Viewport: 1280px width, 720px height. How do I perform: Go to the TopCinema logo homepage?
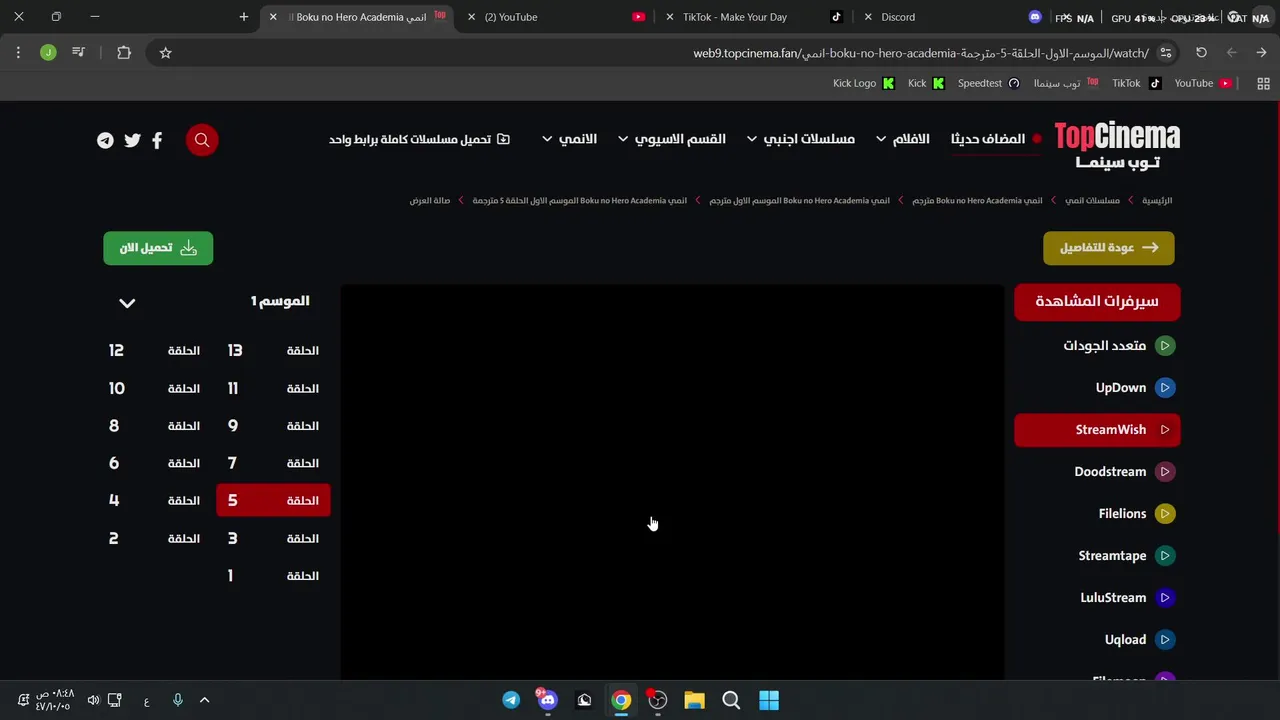[x=1117, y=145]
